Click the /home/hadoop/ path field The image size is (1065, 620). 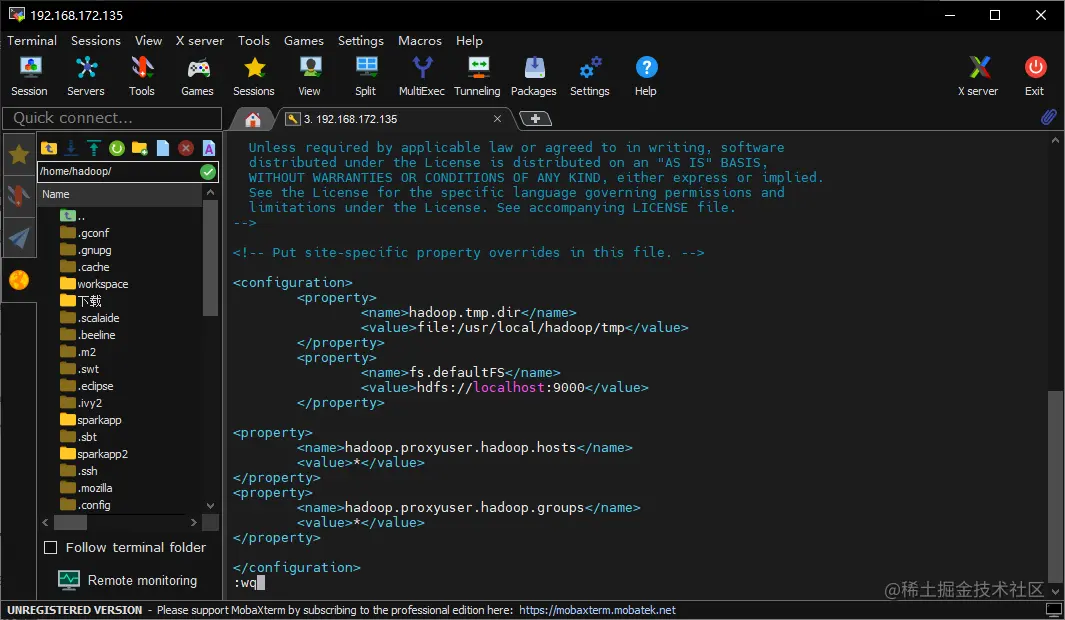(118, 172)
